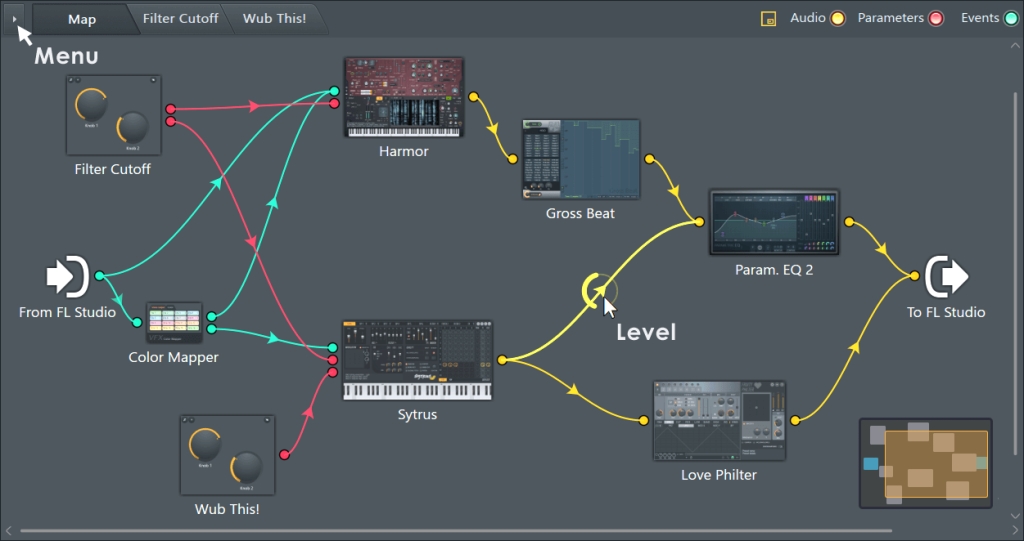Image resolution: width=1024 pixels, height=541 pixels.
Task: Click the To FL Studio audio input port
Action: pos(915,276)
